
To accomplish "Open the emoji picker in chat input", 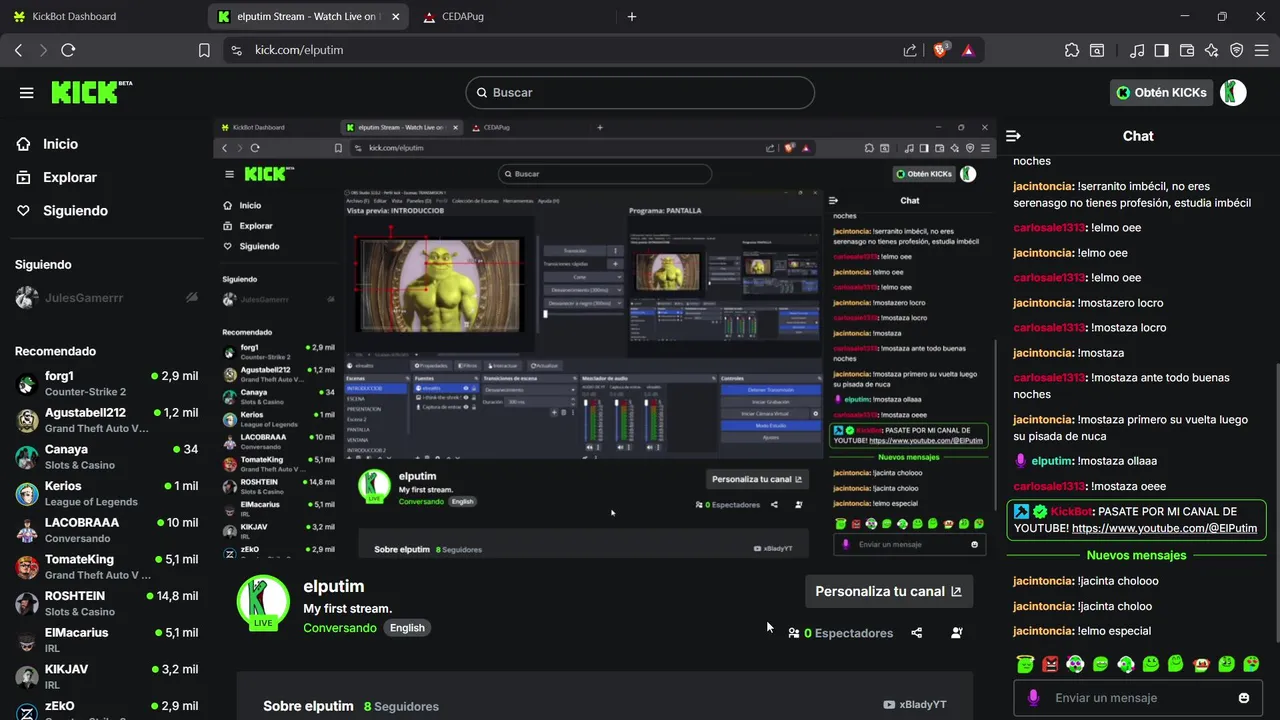I will coord(1244,698).
